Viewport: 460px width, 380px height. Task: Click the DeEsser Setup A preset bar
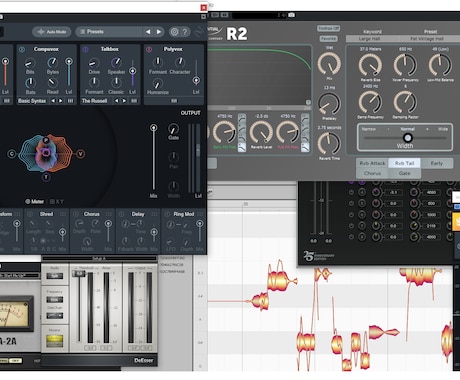(99, 258)
